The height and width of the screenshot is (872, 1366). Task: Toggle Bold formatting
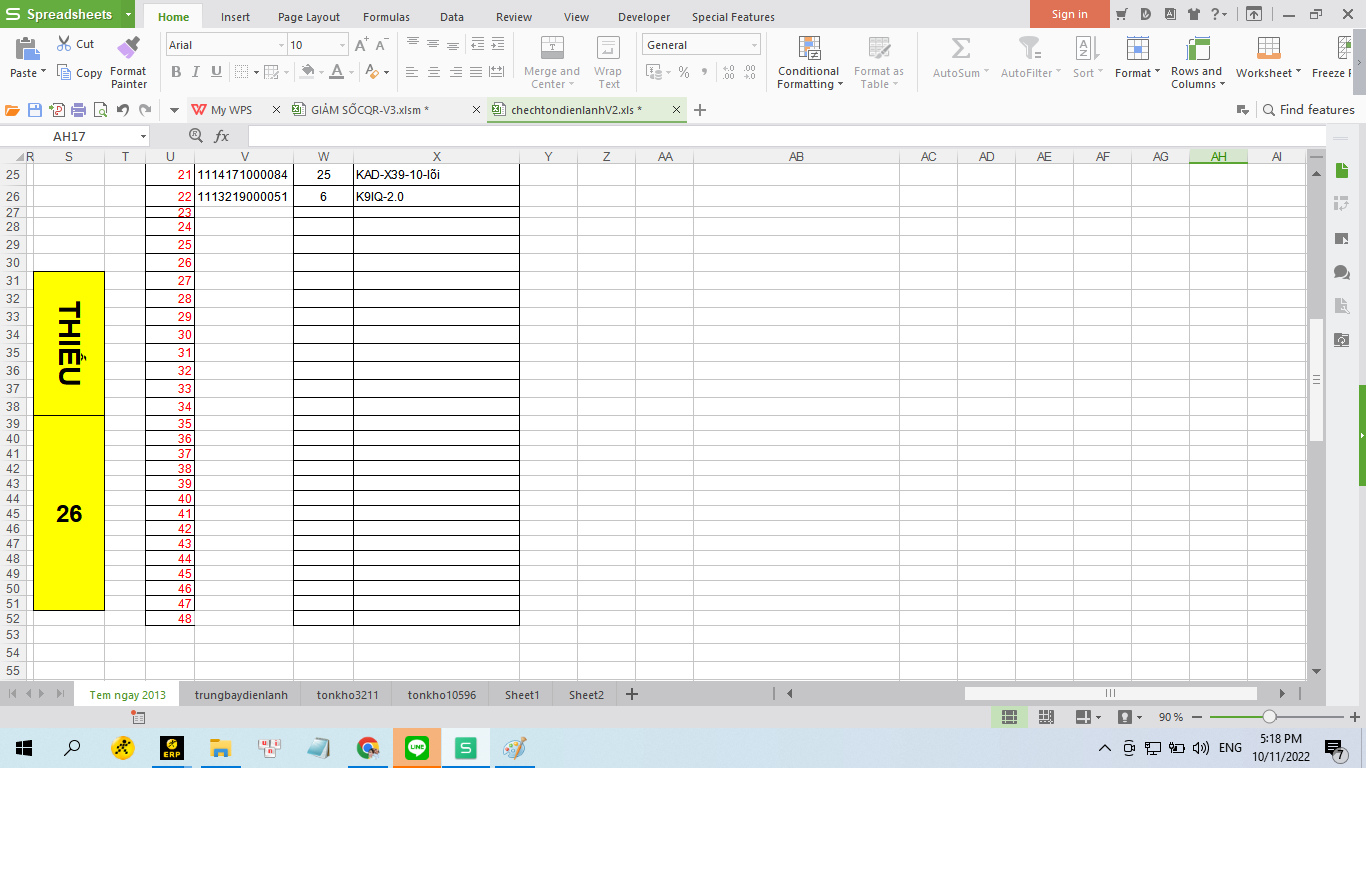176,72
